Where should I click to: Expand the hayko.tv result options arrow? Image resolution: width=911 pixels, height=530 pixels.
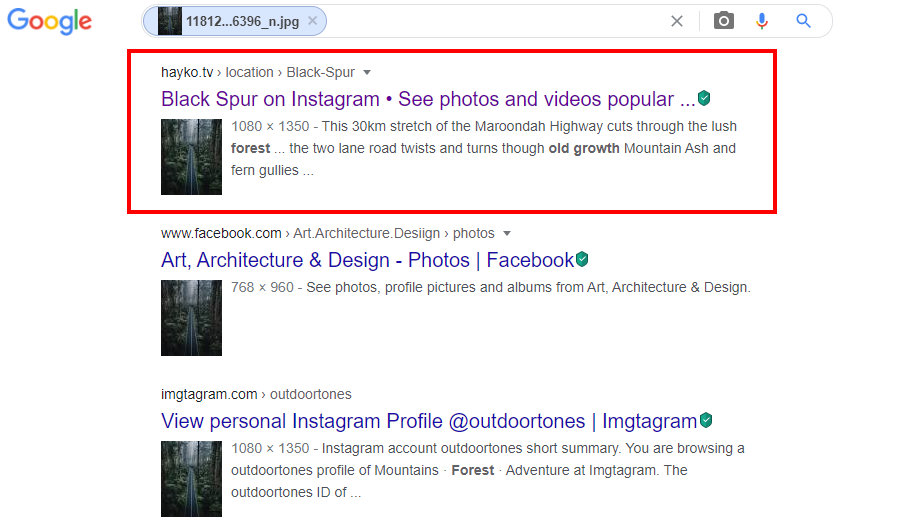367,73
